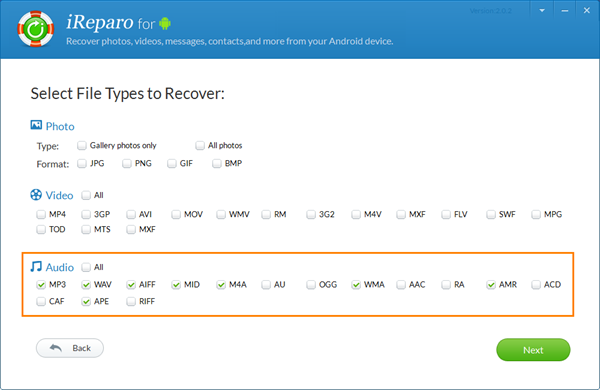Image resolution: width=600 pixels, height=390 pixels.
Task: Tick the JPG format checkbox
Action: click(x=82, y=163)
